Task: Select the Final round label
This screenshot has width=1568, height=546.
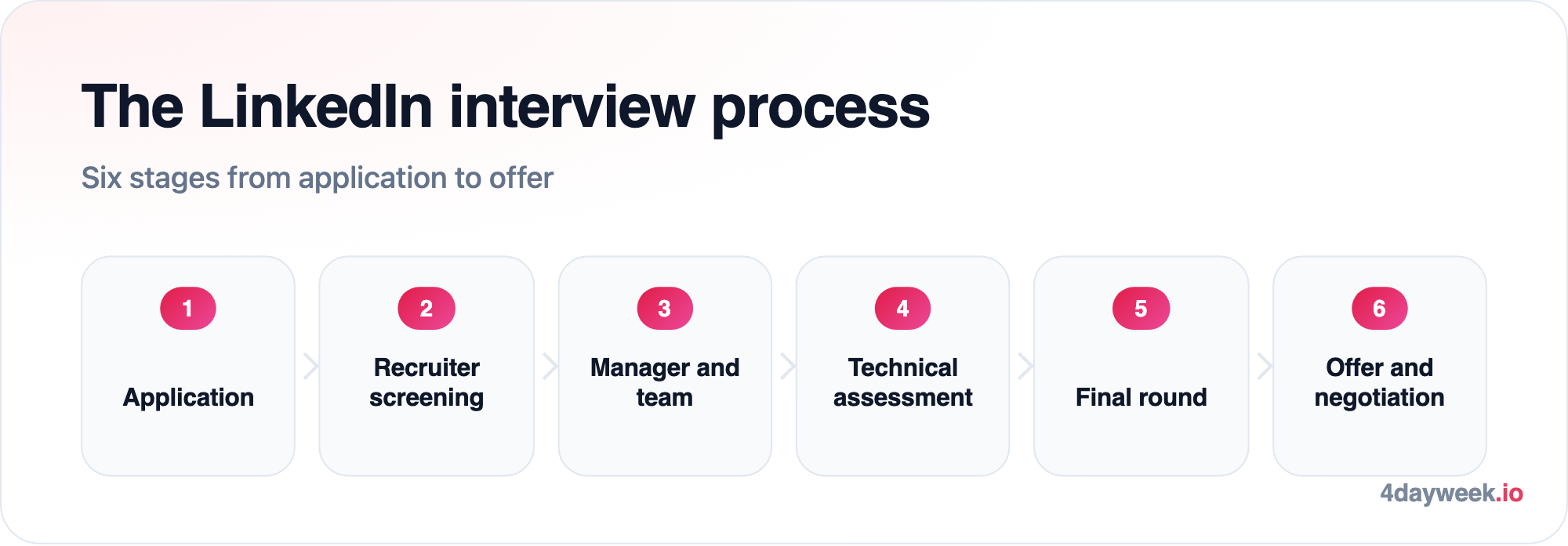Action: coord(1142,397)
